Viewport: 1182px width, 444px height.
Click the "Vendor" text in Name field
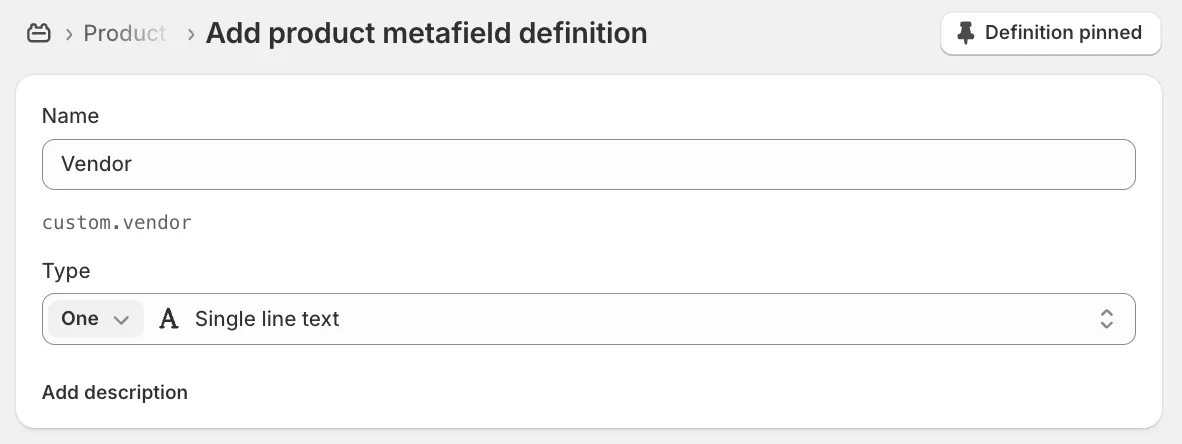(x=96, y=164)
